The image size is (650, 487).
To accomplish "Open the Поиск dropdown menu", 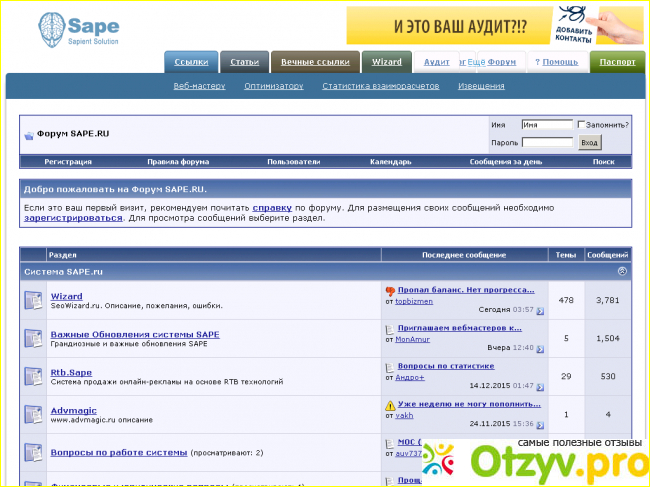I will [603, 161].
